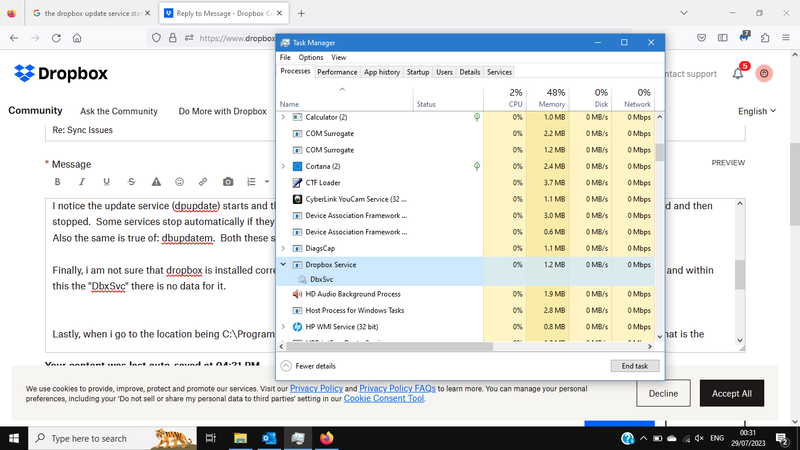Switch to the Performance tab

tap(337, 72)
